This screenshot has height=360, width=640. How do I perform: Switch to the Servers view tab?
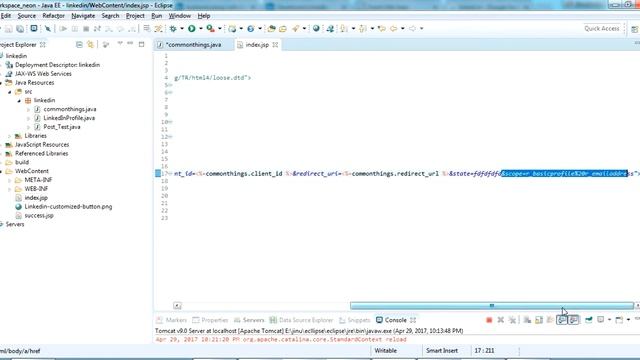[249, 320]
